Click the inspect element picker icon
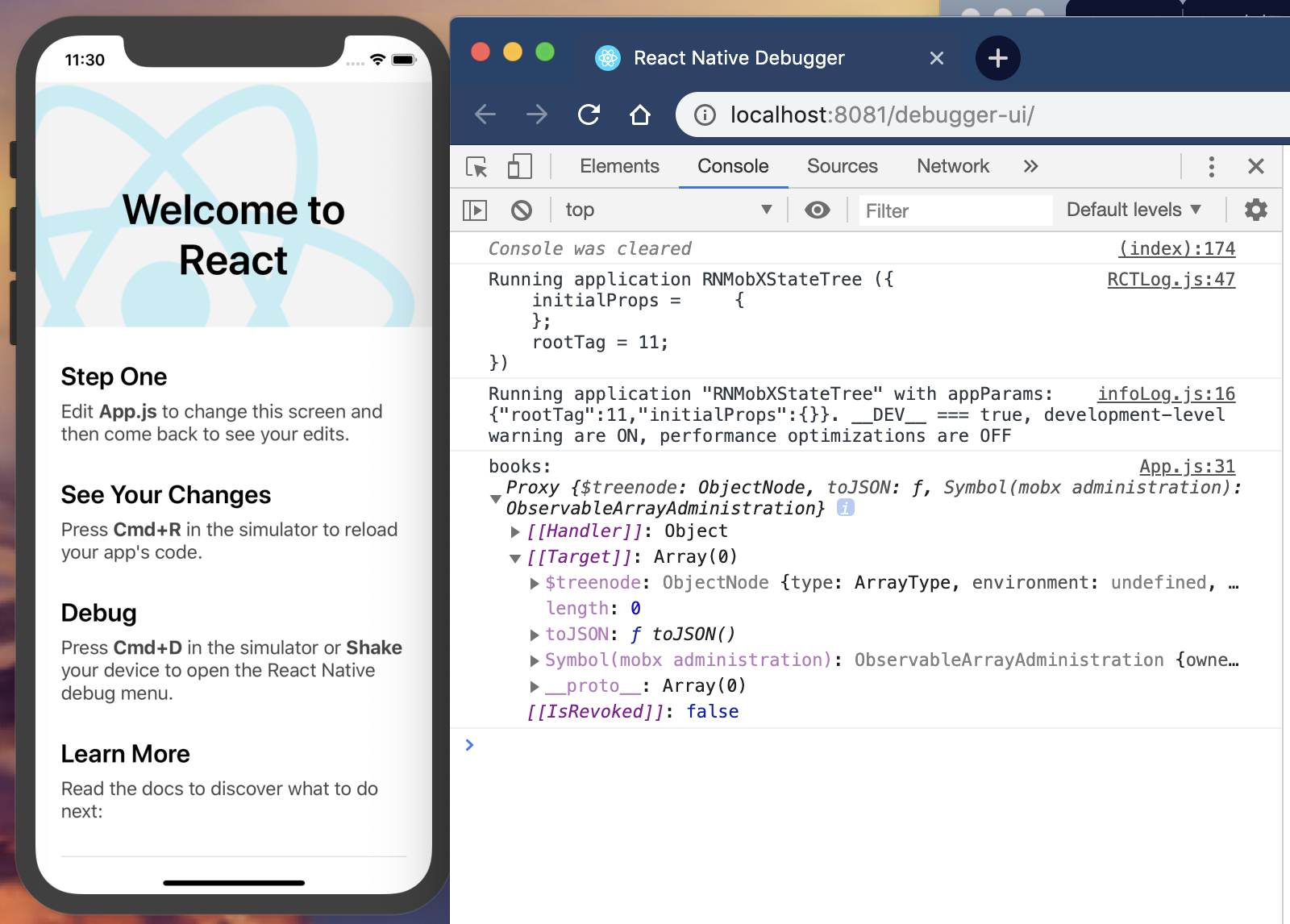 tap(476, 167)
